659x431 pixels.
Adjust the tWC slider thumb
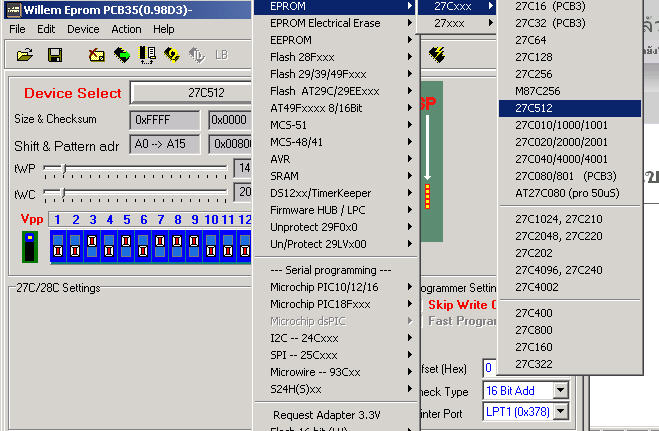(63, 193)
